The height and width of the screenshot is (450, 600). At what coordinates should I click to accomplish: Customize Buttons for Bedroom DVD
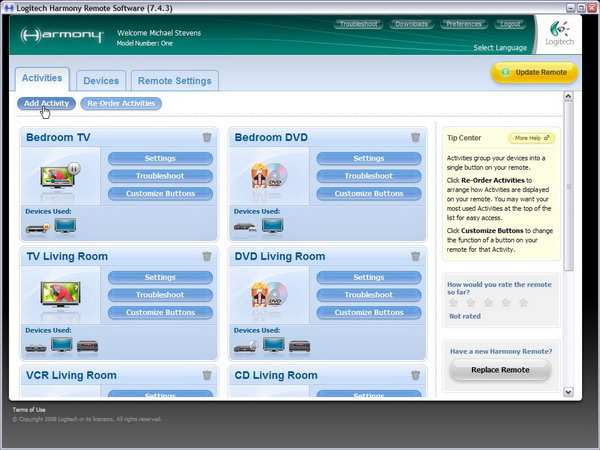[x=369, y=194]
